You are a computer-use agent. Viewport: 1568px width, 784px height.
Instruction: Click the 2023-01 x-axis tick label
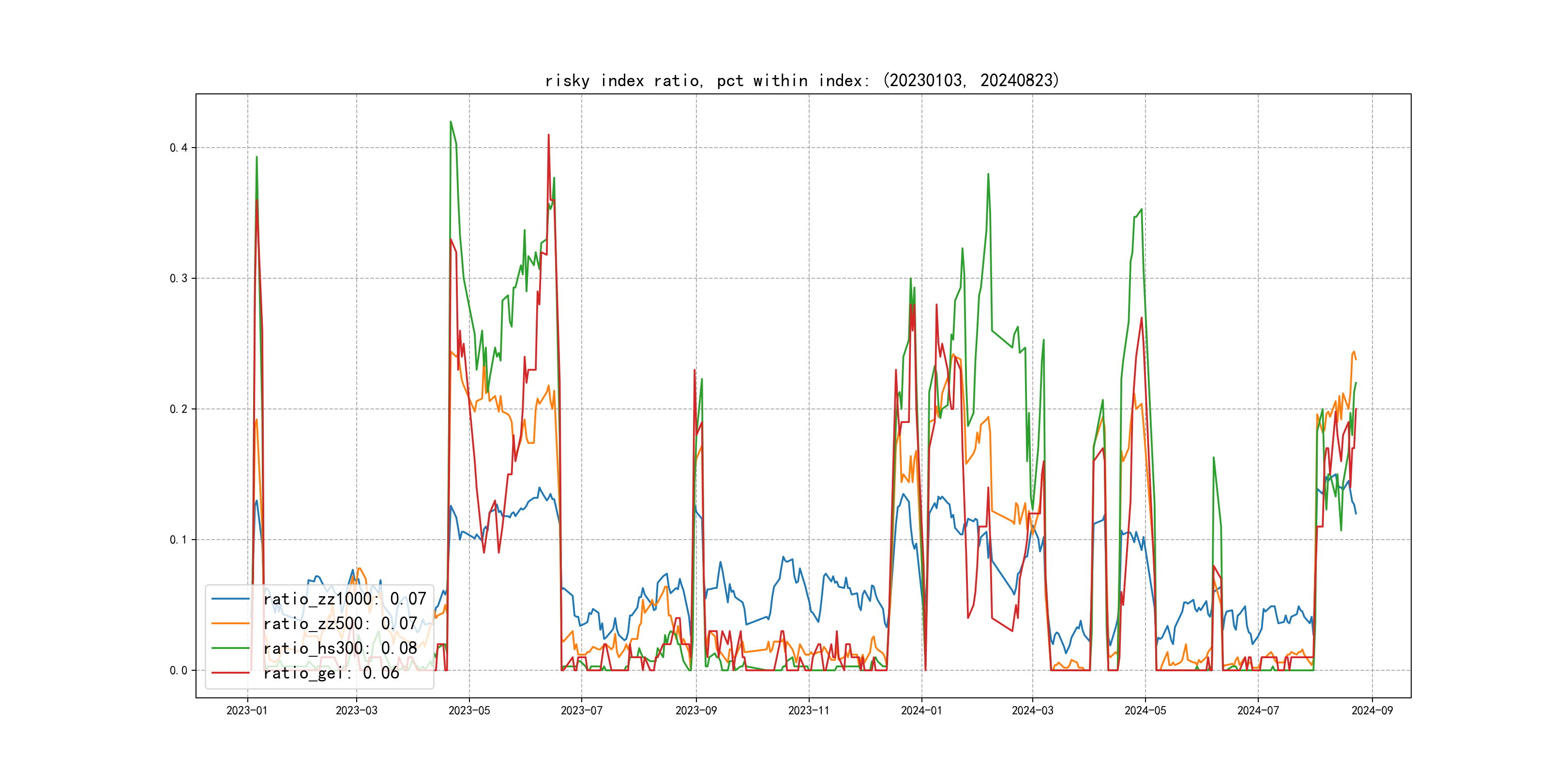point(247,711)
